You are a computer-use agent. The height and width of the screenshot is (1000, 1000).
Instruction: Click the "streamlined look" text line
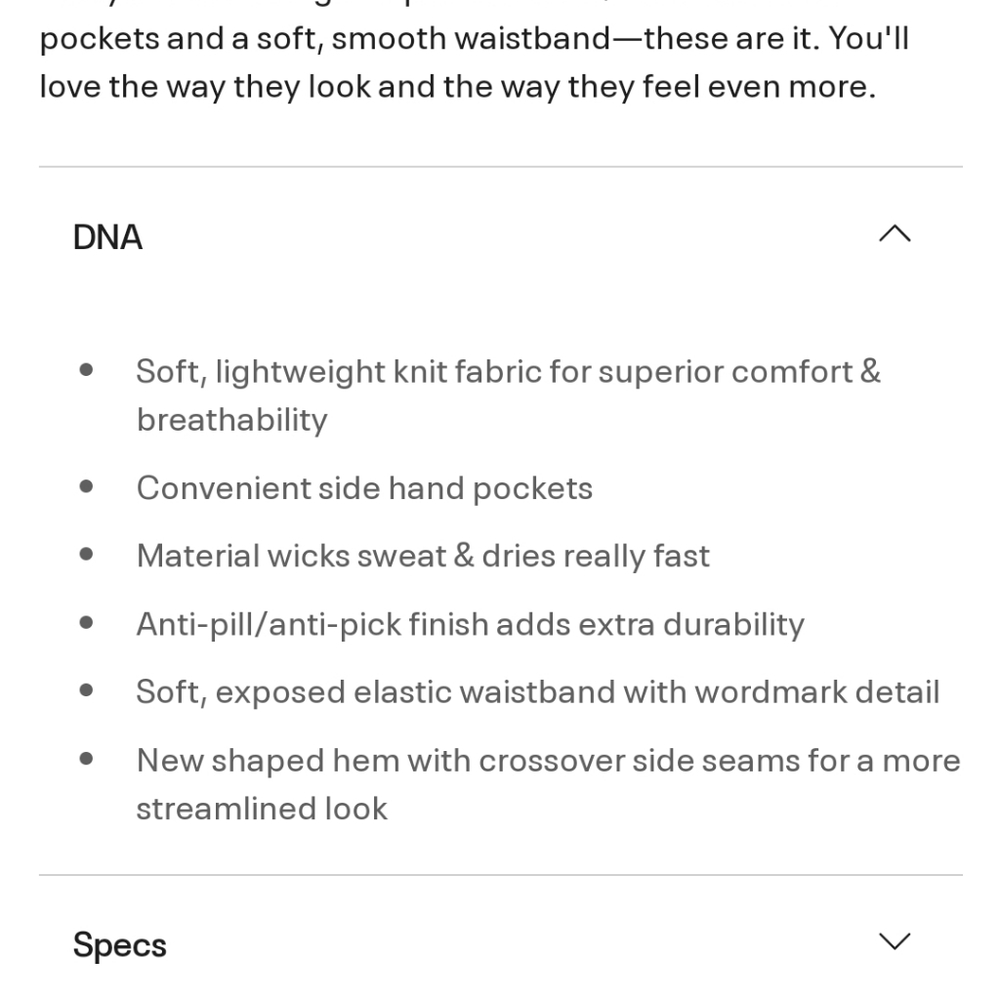(262, 809)
